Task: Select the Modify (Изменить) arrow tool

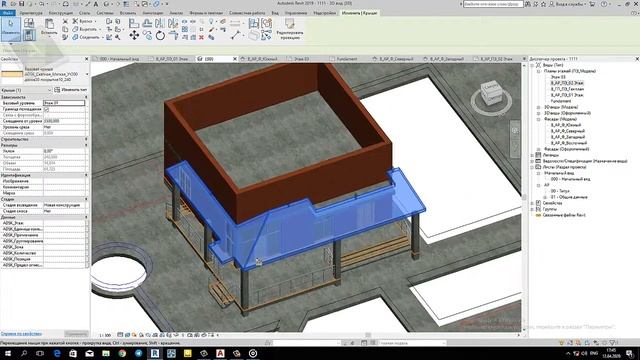Action: (11, 28)
